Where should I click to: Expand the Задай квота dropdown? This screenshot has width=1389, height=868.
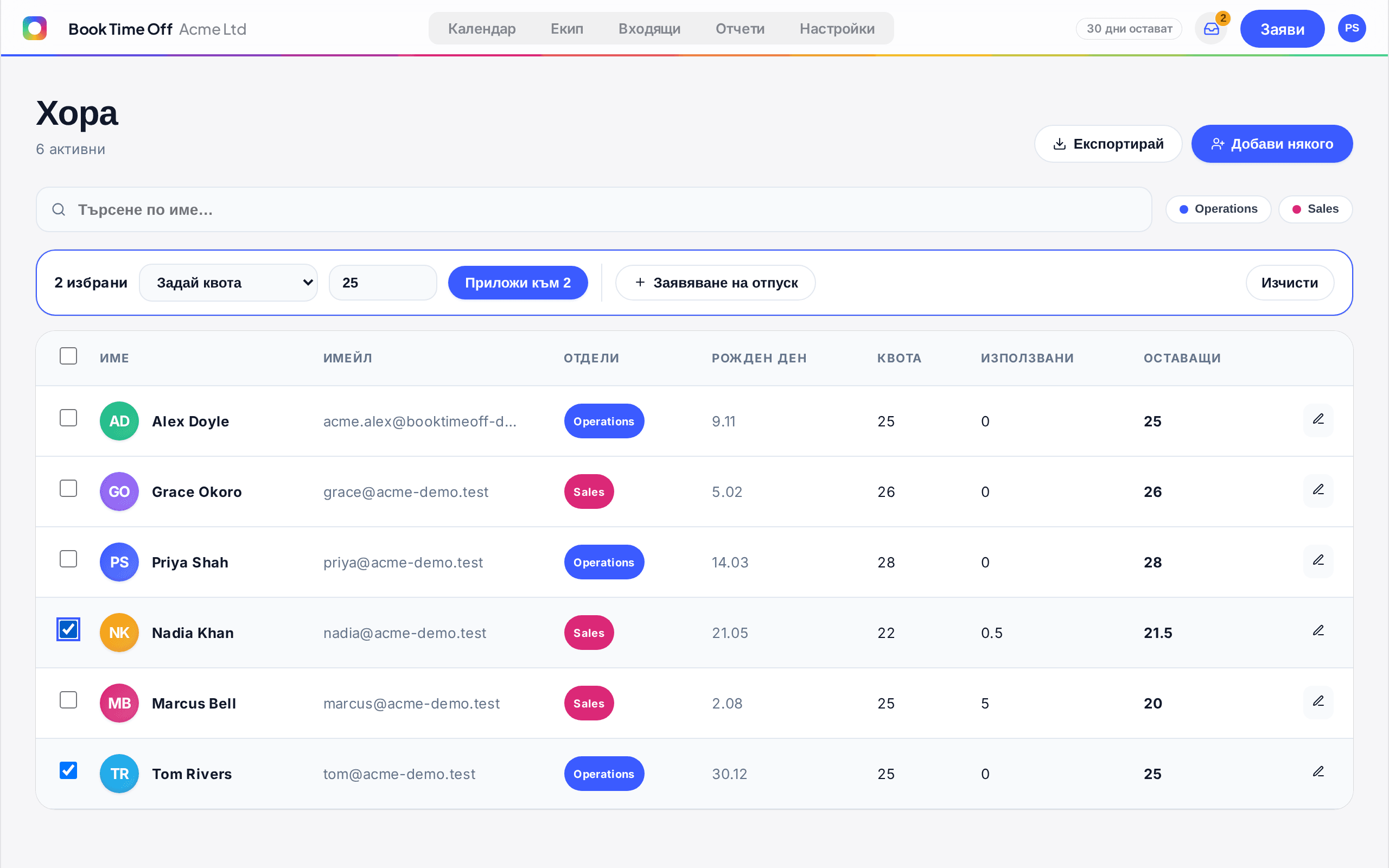pos(228,283)
